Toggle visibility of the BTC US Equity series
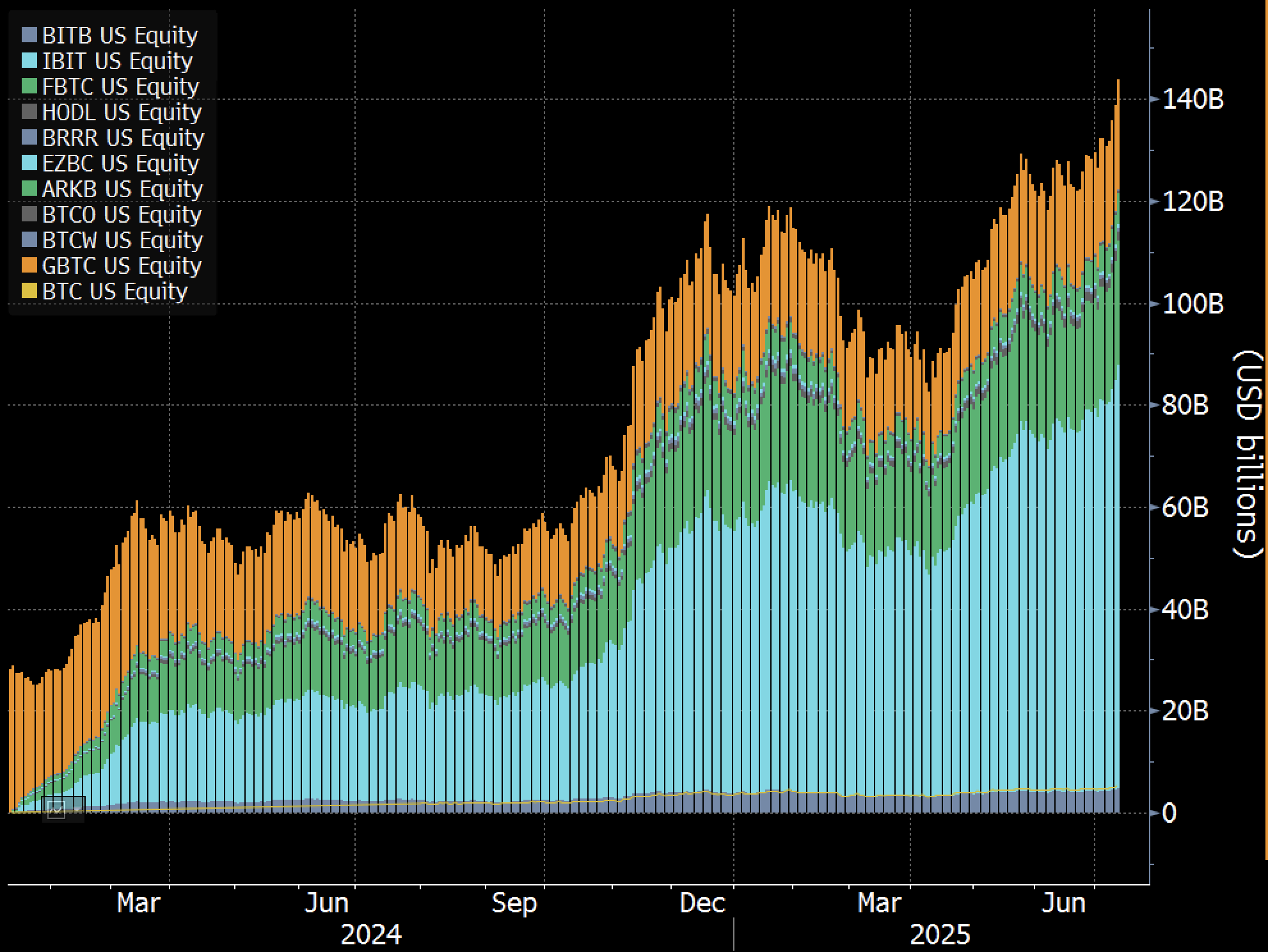 click(x=31, y=292)
